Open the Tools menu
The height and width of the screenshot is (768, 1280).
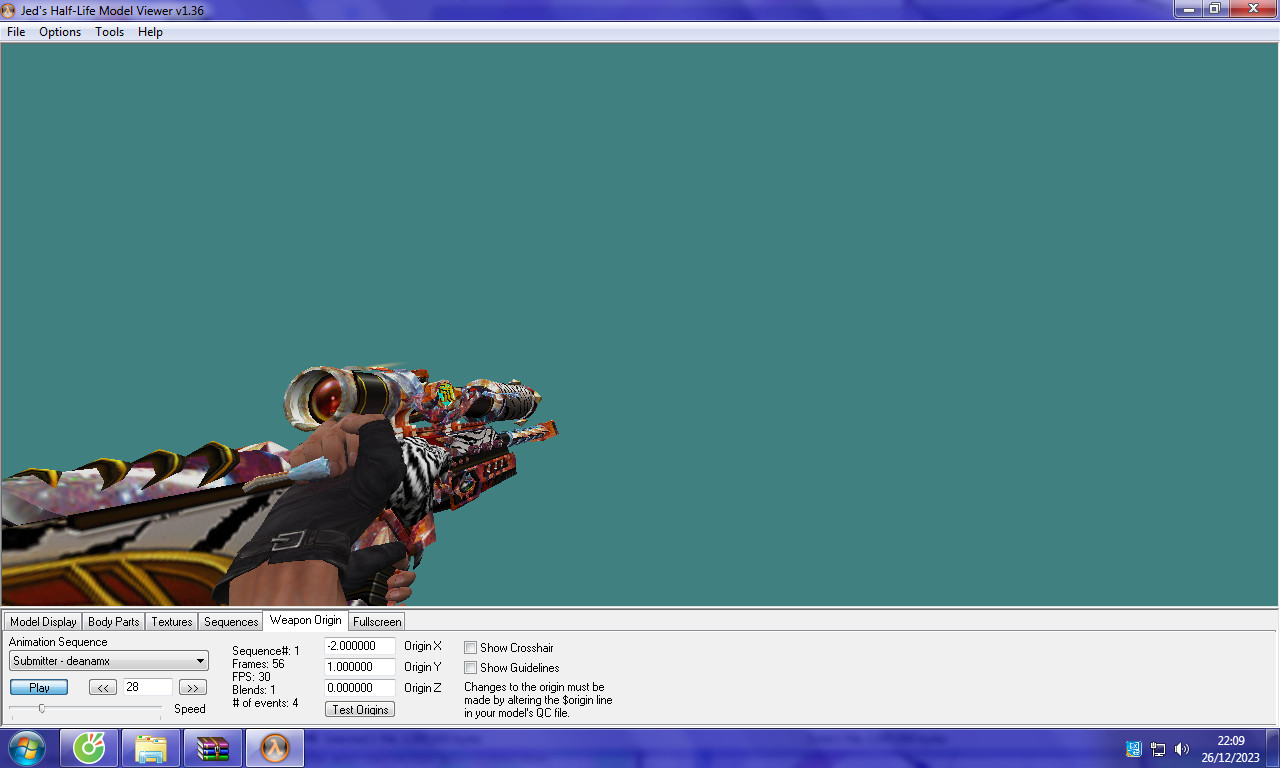[109, 31]
